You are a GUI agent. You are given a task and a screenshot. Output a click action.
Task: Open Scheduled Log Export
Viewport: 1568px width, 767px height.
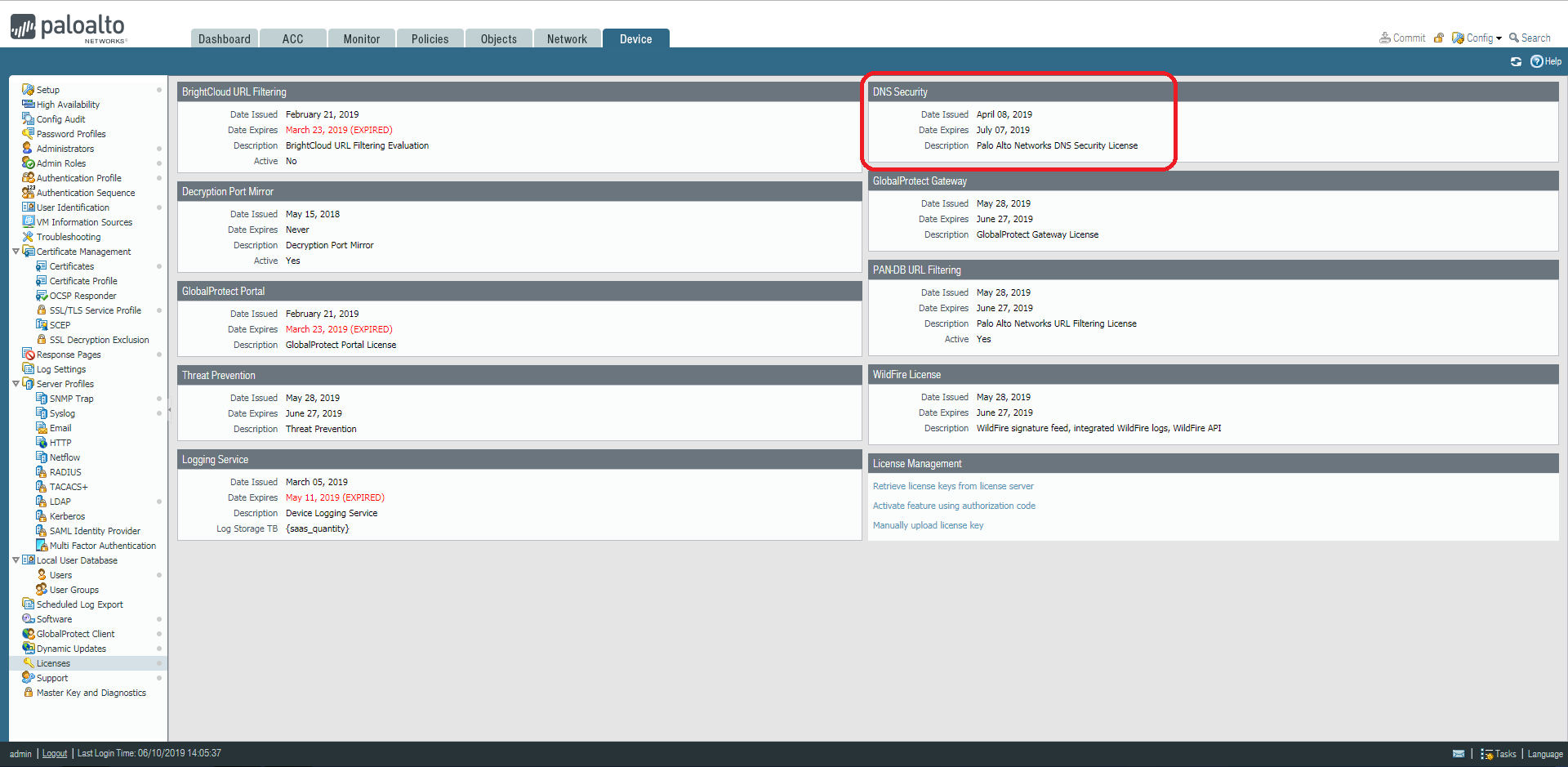click(80, 604)
